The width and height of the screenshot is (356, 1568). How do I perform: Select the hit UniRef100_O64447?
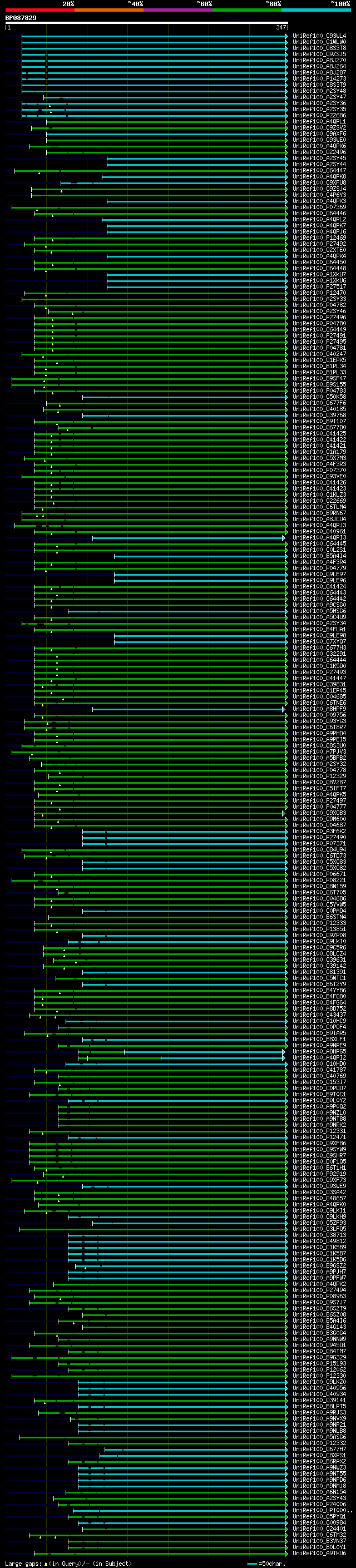click(319, 170)
